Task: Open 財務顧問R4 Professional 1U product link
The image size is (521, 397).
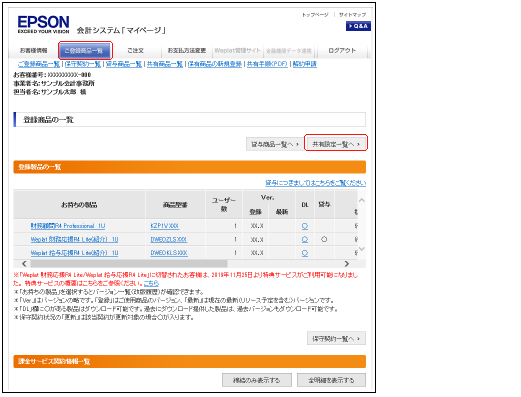Action: (68, 226)
